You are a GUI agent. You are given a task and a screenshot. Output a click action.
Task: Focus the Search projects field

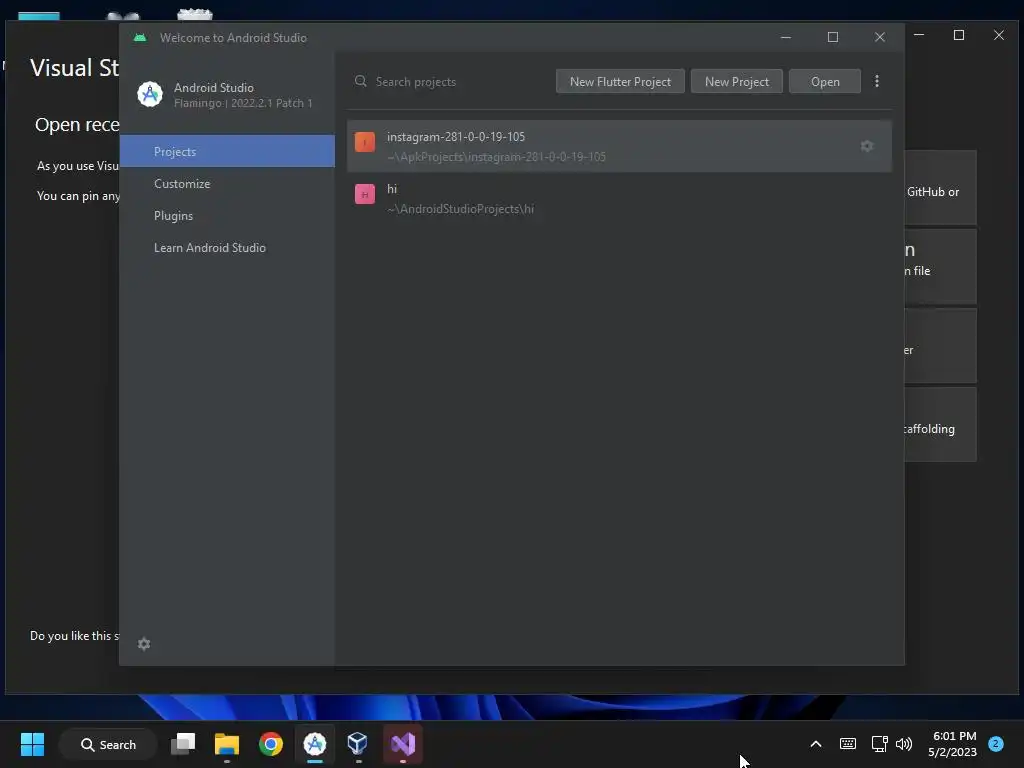451,82
